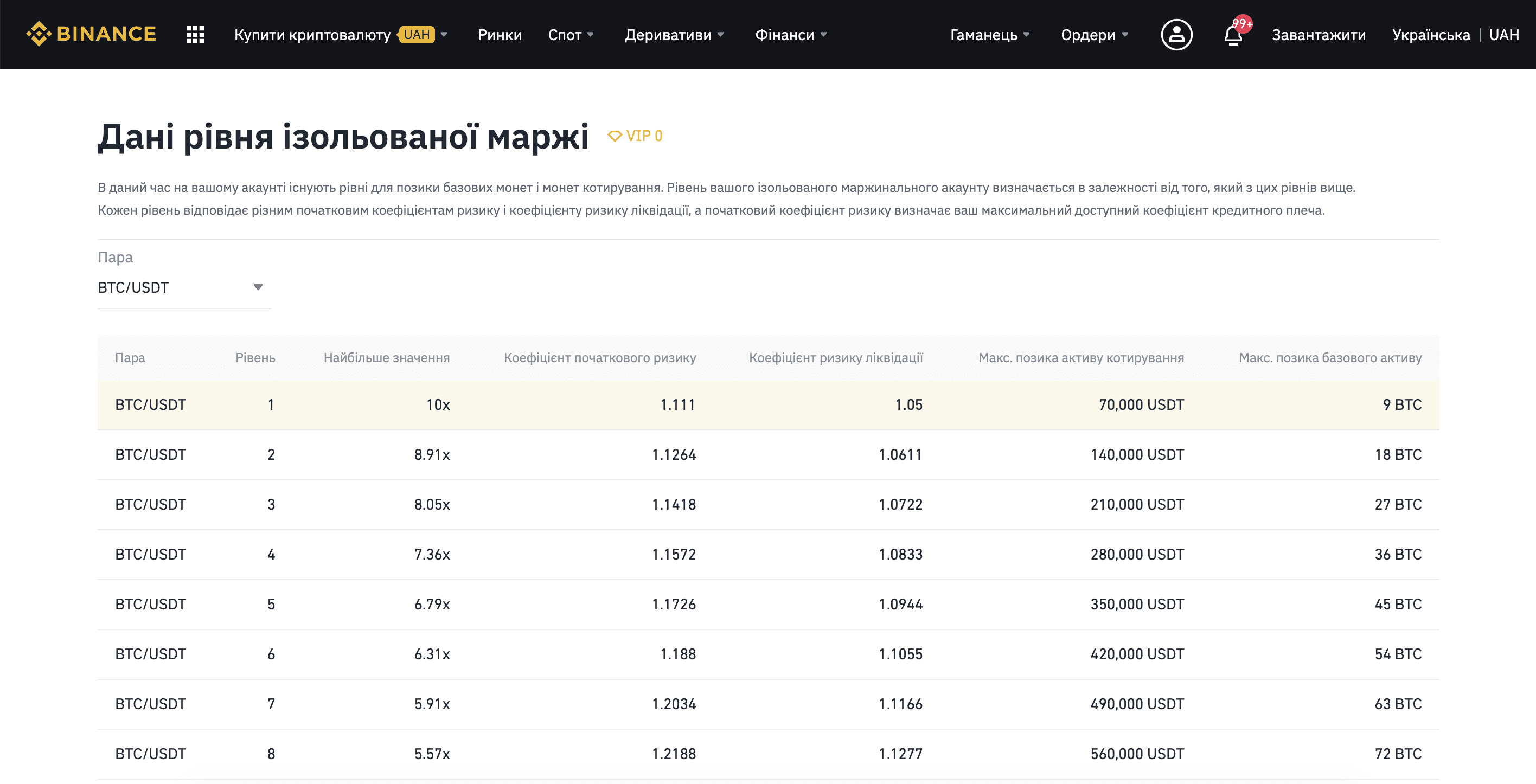Select the 5.91x leverage cell
Screen dimensions: 1536x784
point(432,704)
